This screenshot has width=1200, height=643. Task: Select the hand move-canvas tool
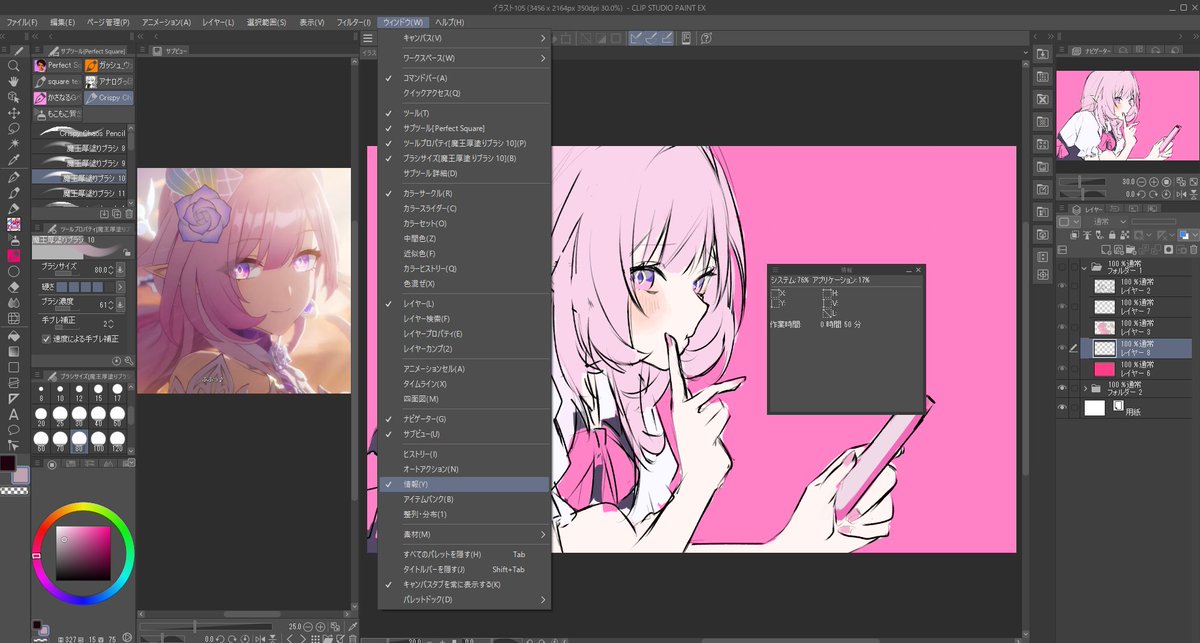pyautogui.click(x=14, y=82)
